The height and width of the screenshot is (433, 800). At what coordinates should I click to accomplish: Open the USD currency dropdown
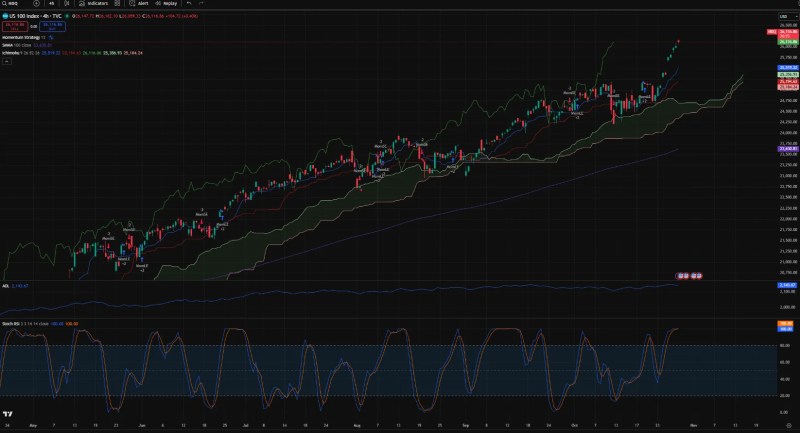[788, 17]
